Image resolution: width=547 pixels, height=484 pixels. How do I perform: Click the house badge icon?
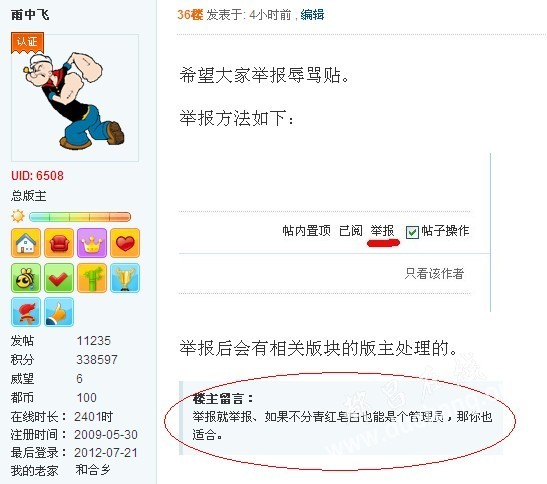[26, 243]
